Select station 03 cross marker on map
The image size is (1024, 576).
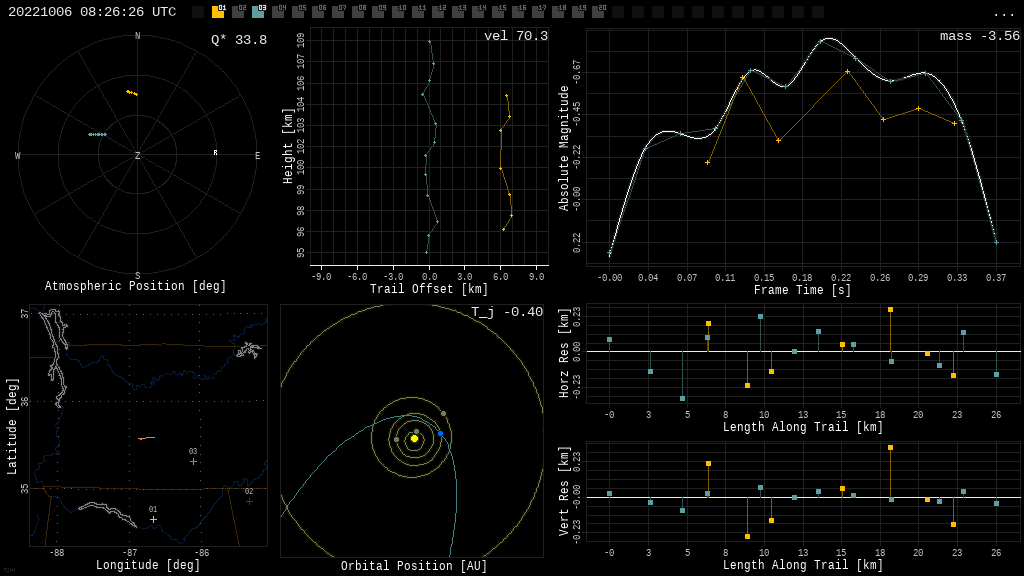point(193,461)
